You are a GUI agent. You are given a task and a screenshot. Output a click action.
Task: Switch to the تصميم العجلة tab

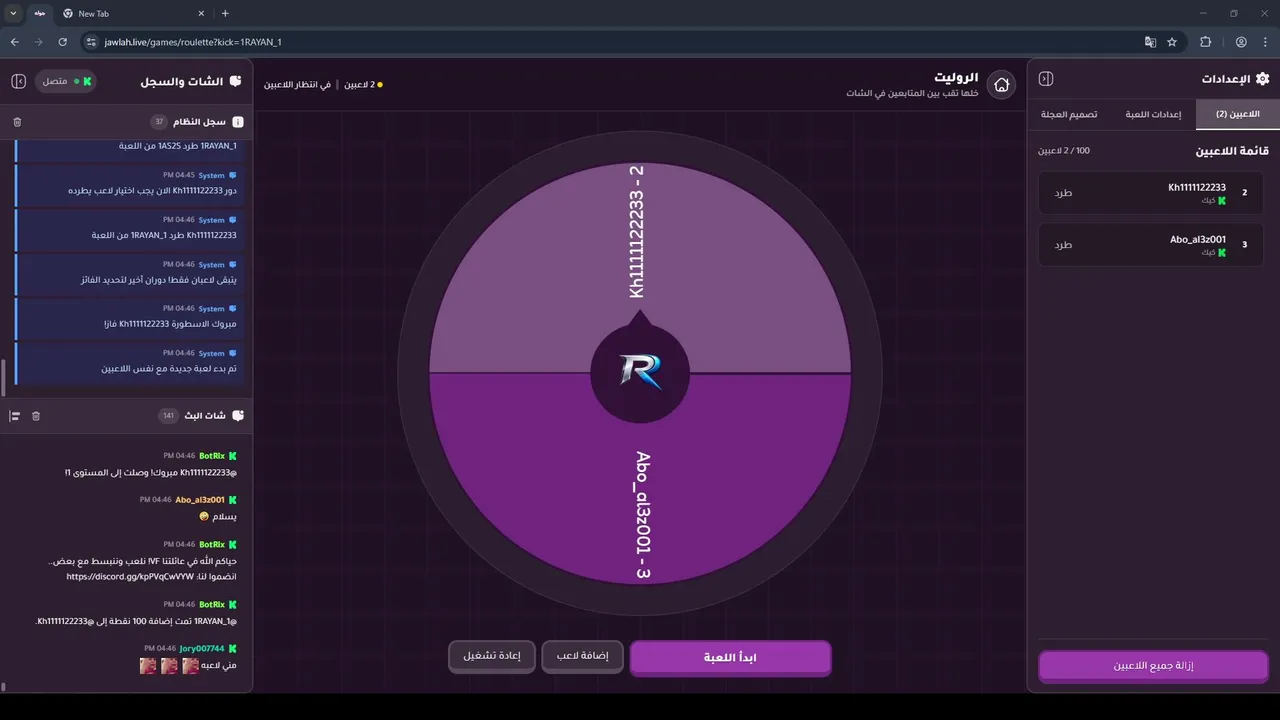[1069, 114]
